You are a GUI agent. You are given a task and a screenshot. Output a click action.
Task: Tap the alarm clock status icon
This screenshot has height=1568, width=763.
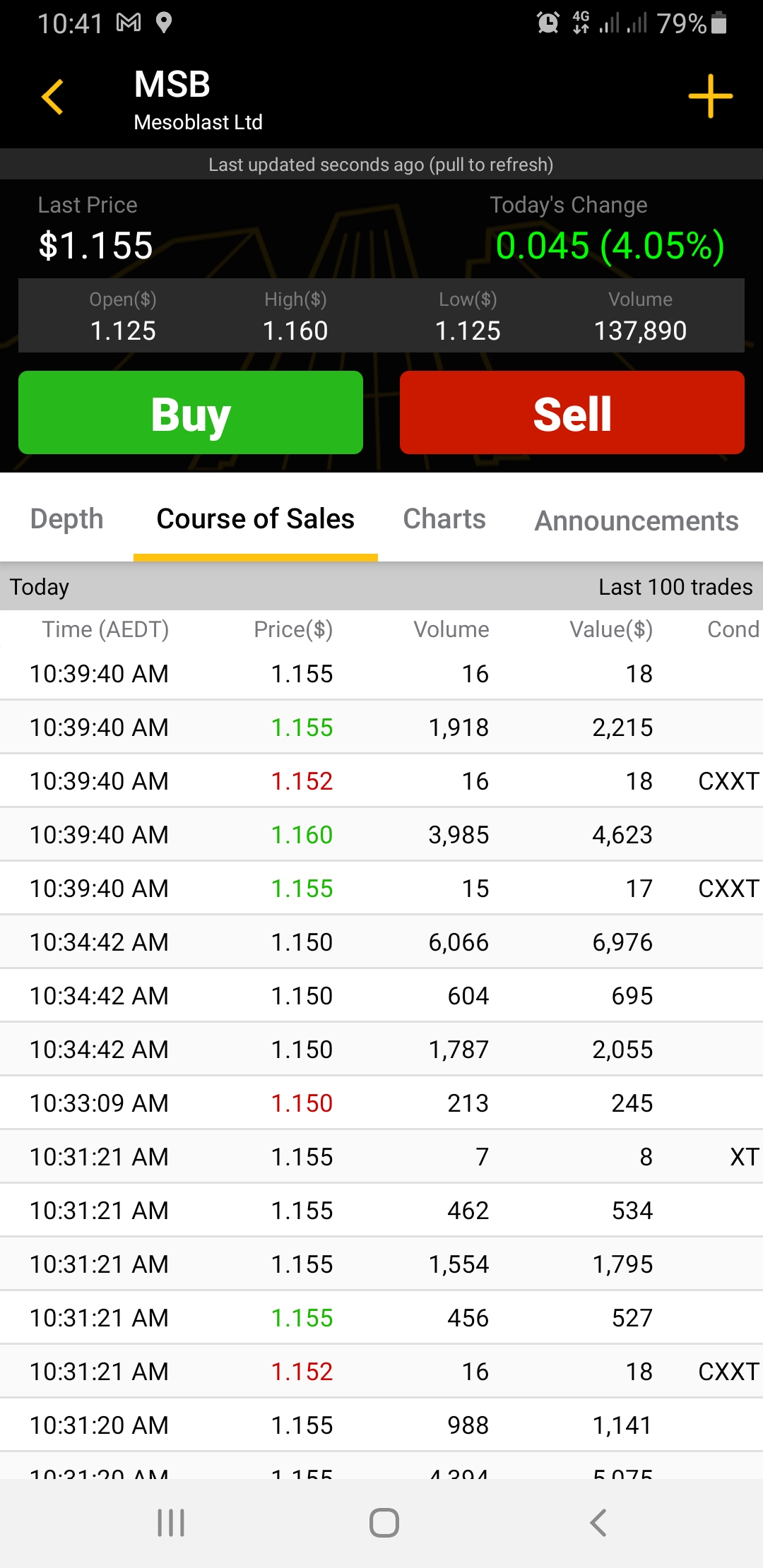pyautogui.click(x=548, y=23)
